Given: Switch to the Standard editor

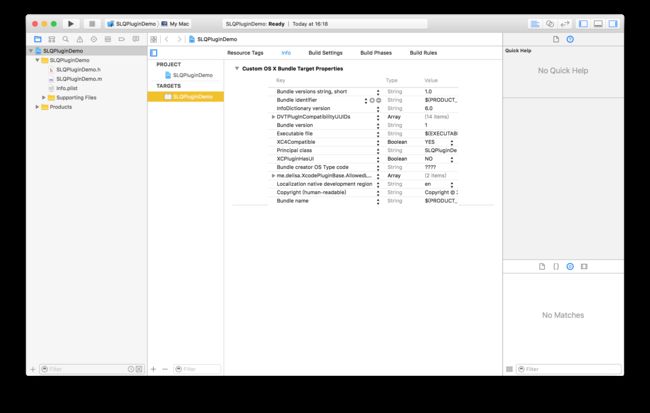Looking at the screenshot, I should pyautogui.click(x=535, y=24).
